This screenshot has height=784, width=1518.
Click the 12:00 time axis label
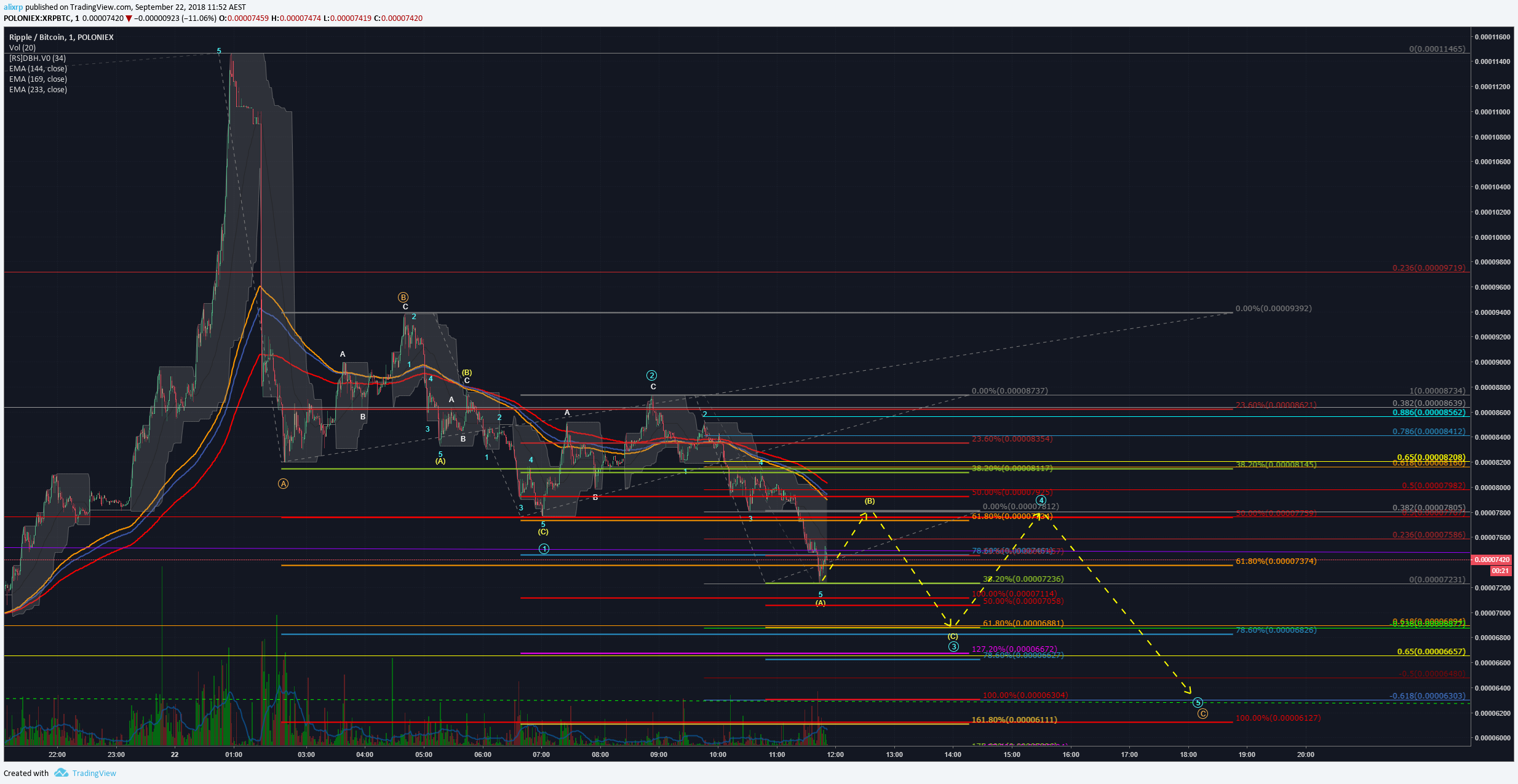(835, 754)
